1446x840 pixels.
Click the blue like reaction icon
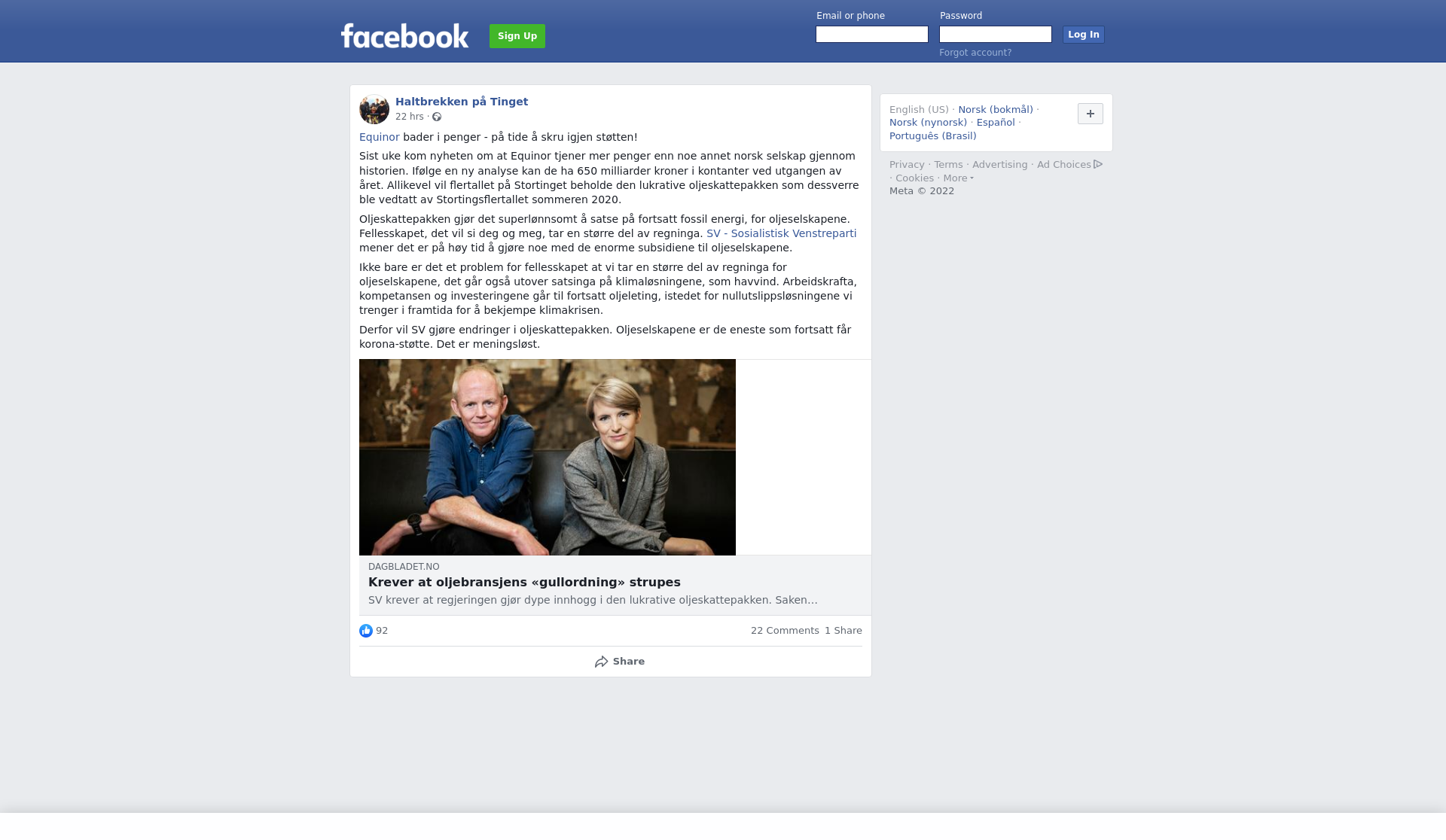[x=366, y=631]
